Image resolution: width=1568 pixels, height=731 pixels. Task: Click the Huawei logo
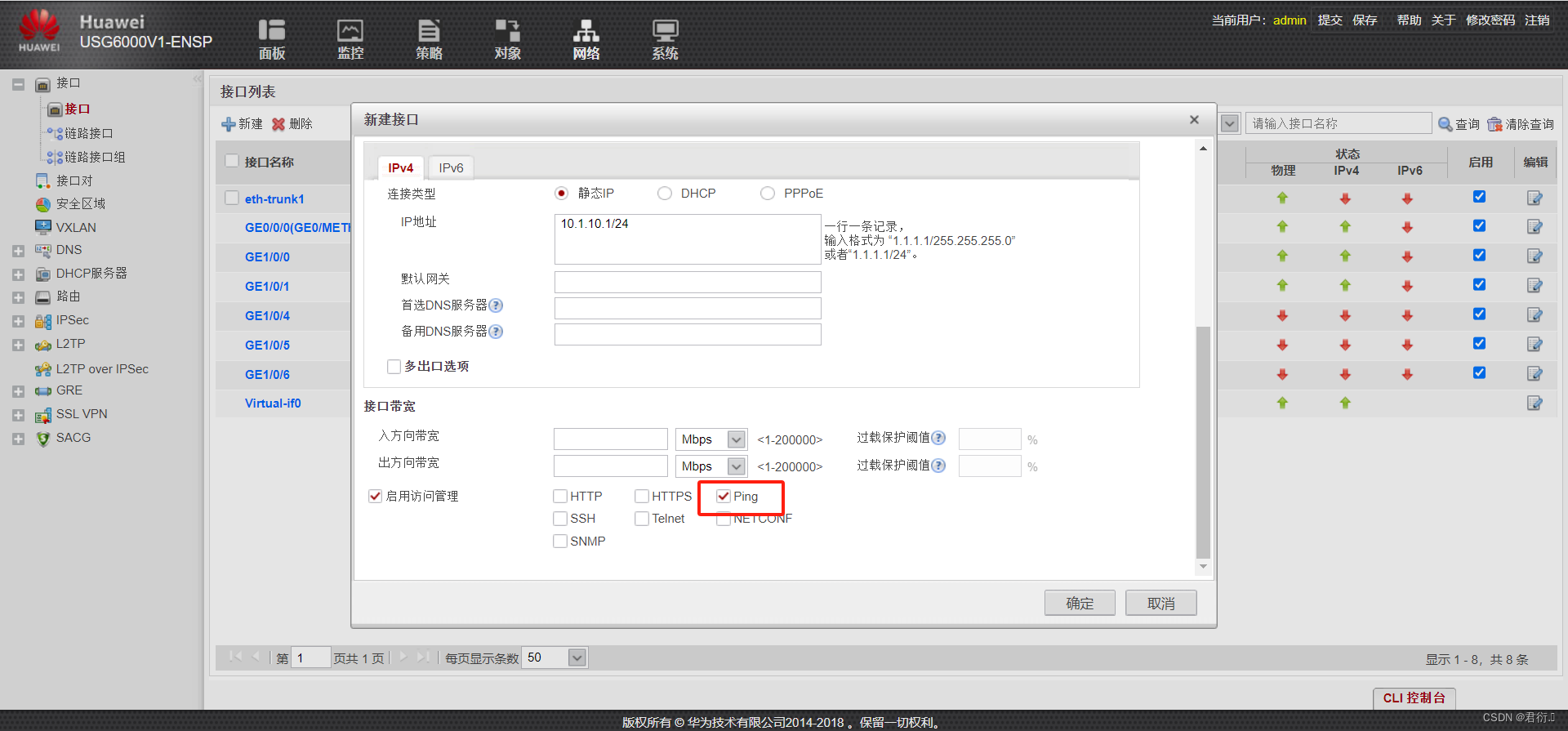pos(39,31)
